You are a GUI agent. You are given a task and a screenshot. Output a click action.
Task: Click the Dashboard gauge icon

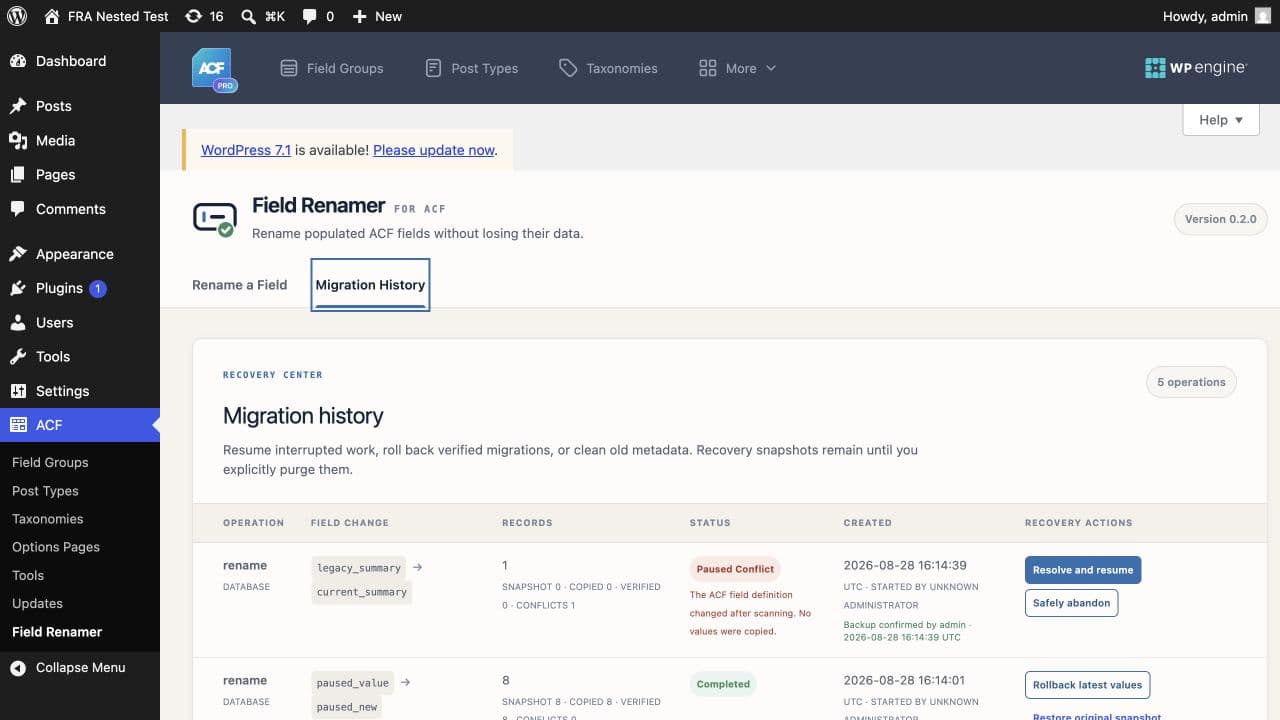click(x=18, y=61)
